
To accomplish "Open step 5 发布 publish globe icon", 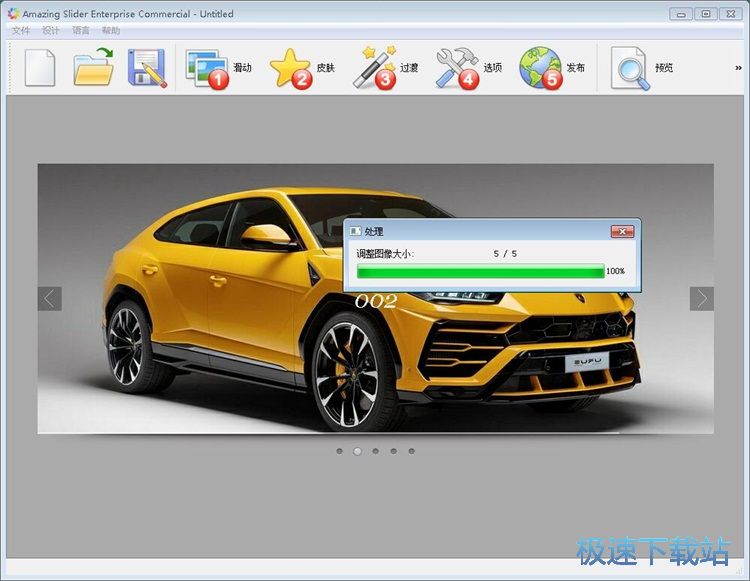I will [541, 68].
